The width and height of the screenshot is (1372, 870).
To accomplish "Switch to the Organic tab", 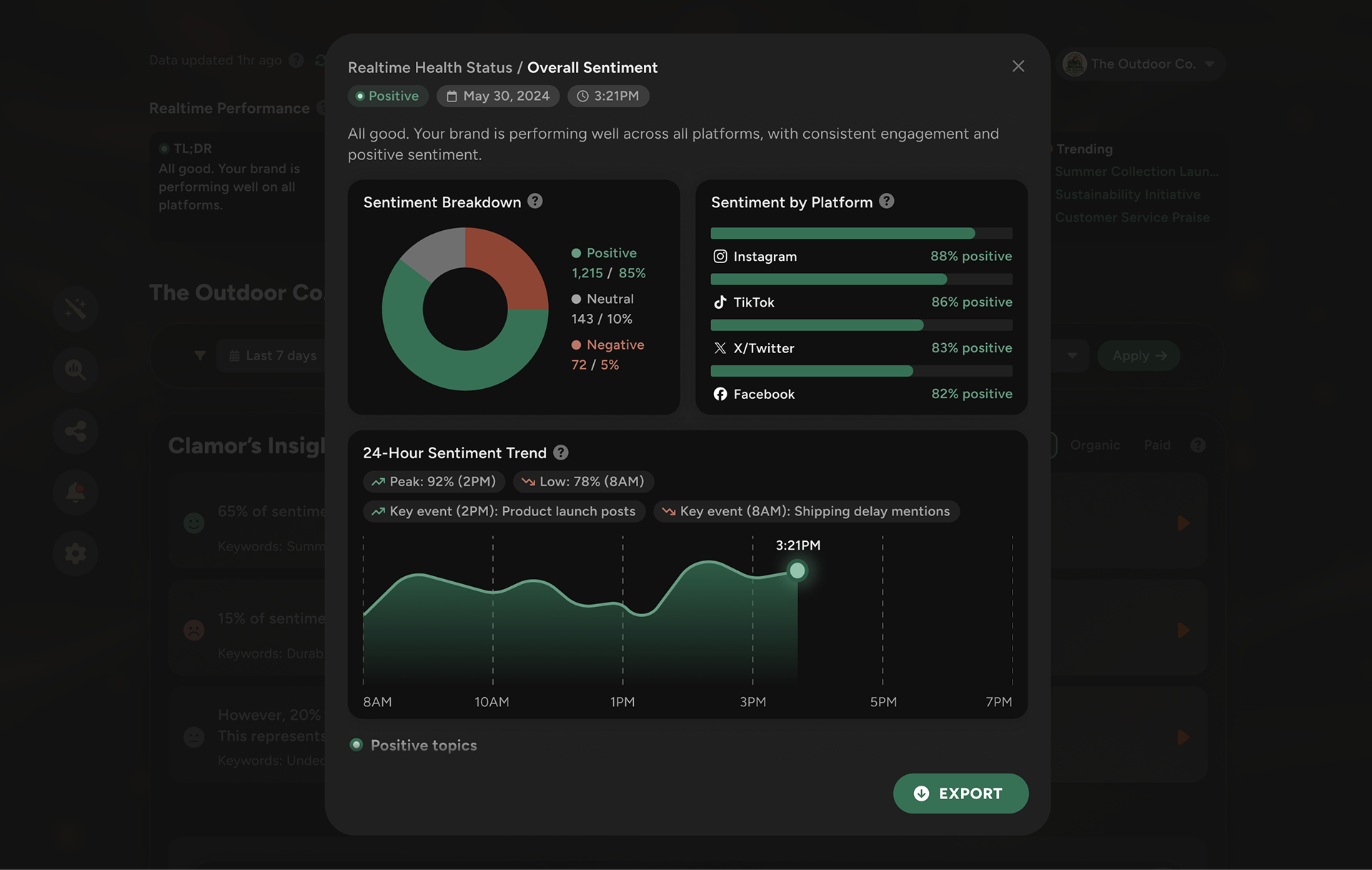I will pos(1095,445).
